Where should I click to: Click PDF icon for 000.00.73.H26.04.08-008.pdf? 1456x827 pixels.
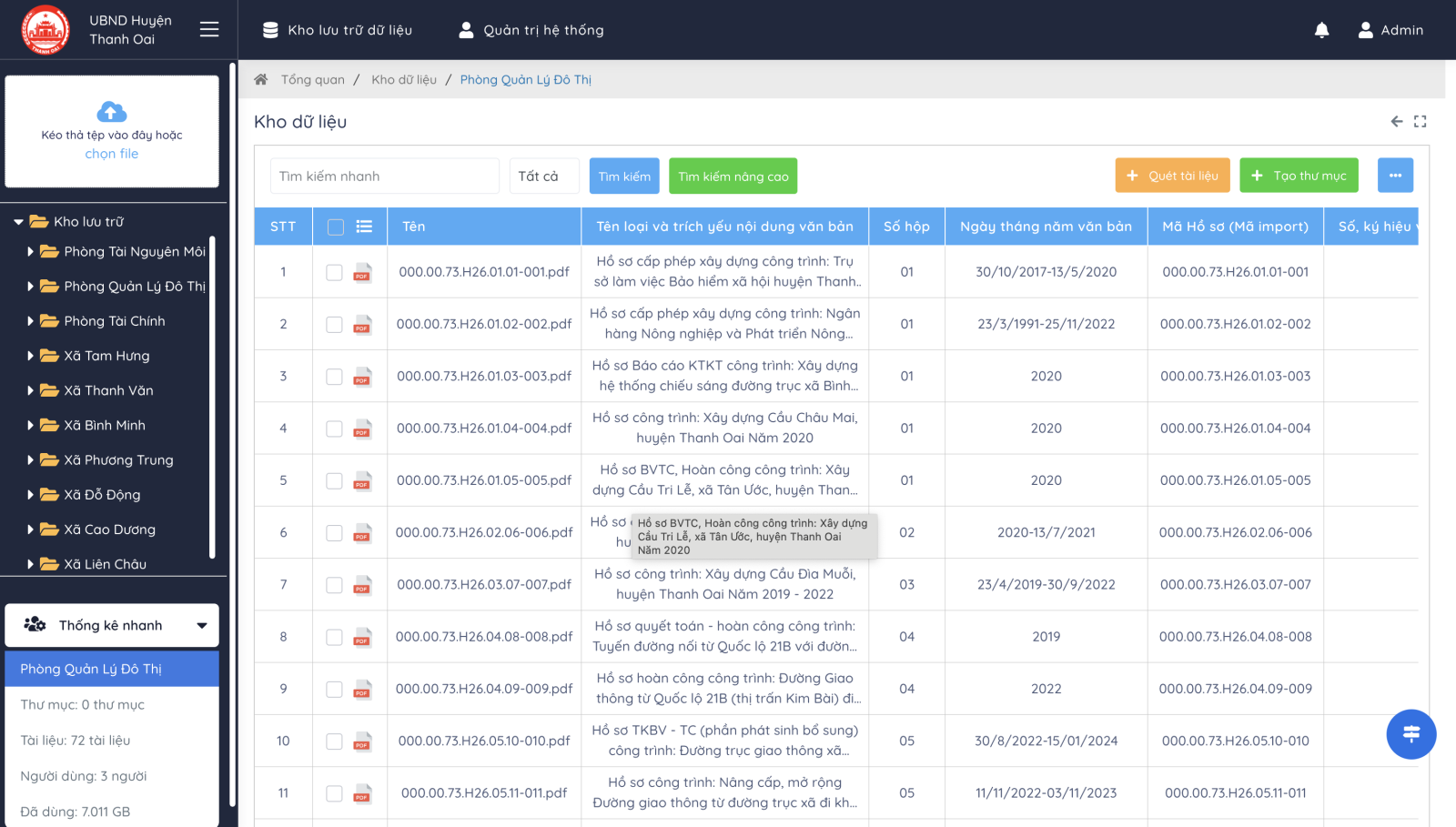point(362,637)
